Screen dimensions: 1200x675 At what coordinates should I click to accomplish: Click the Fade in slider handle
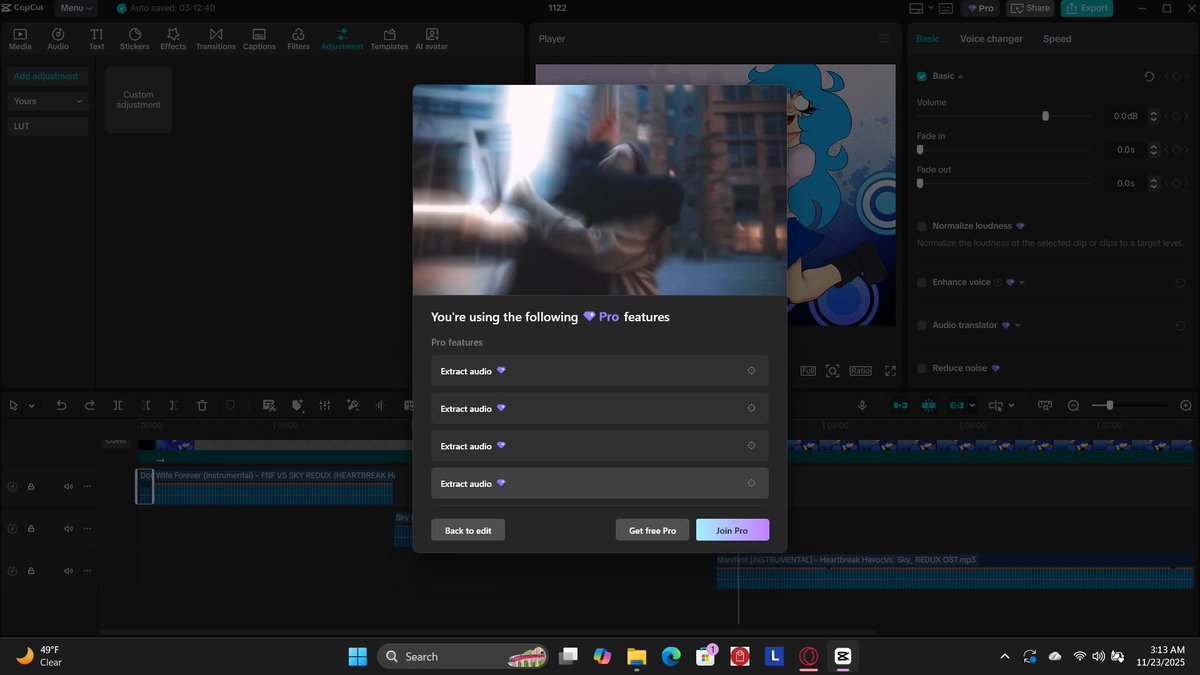pyautogui.click(x=920, y=150)
